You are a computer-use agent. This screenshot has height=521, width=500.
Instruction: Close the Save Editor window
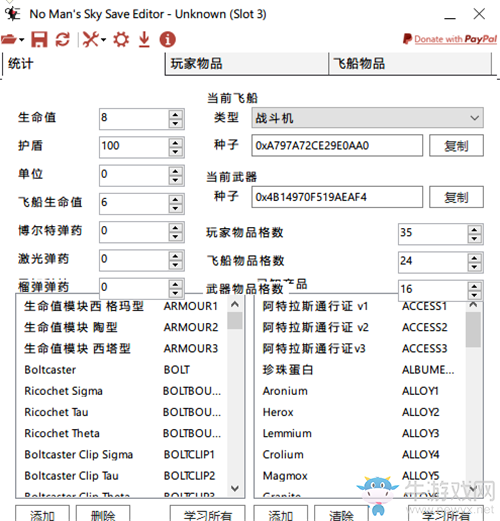pyautogui.click(x=479, y=14)
